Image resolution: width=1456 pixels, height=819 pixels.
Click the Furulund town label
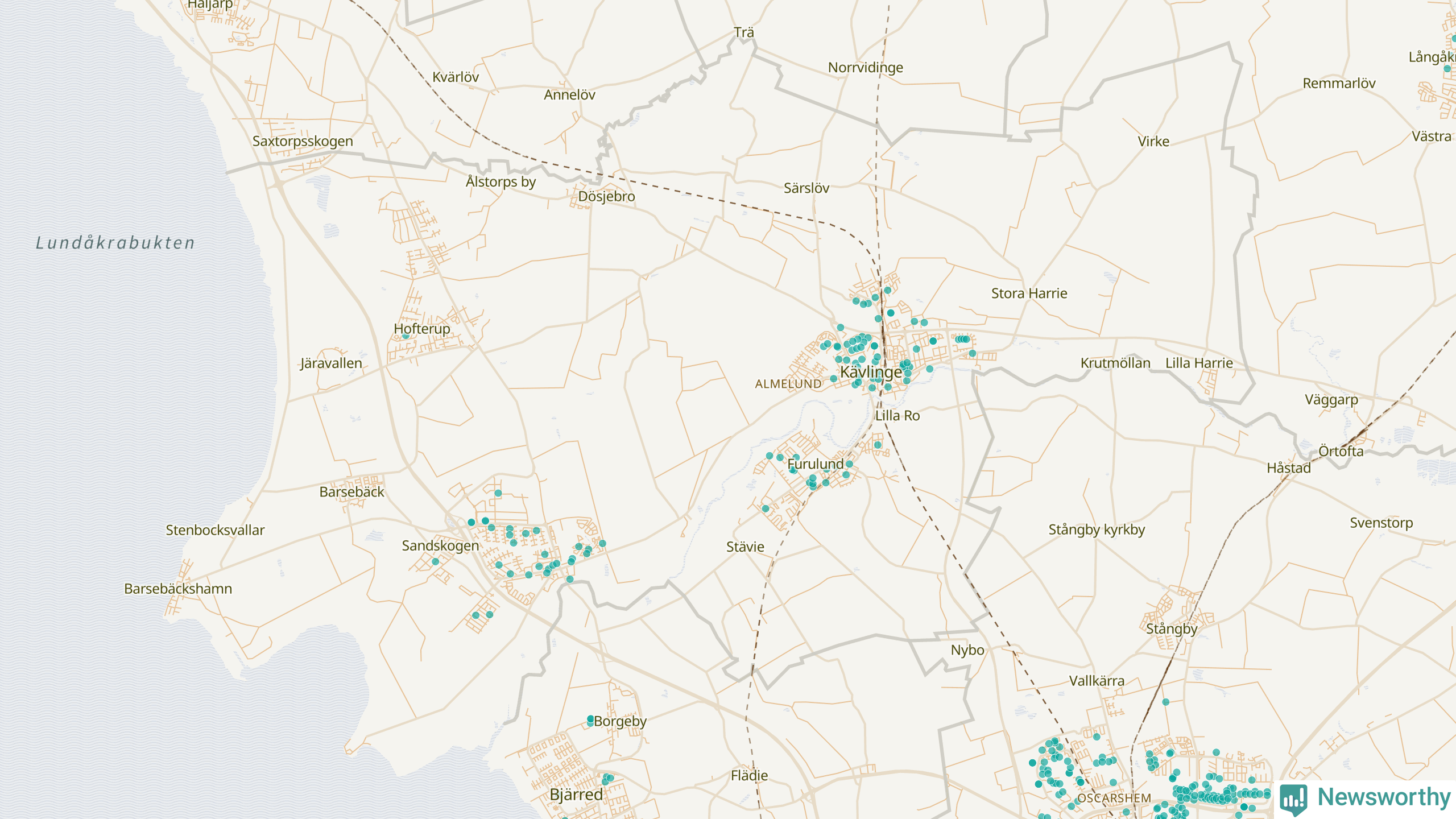816,464
